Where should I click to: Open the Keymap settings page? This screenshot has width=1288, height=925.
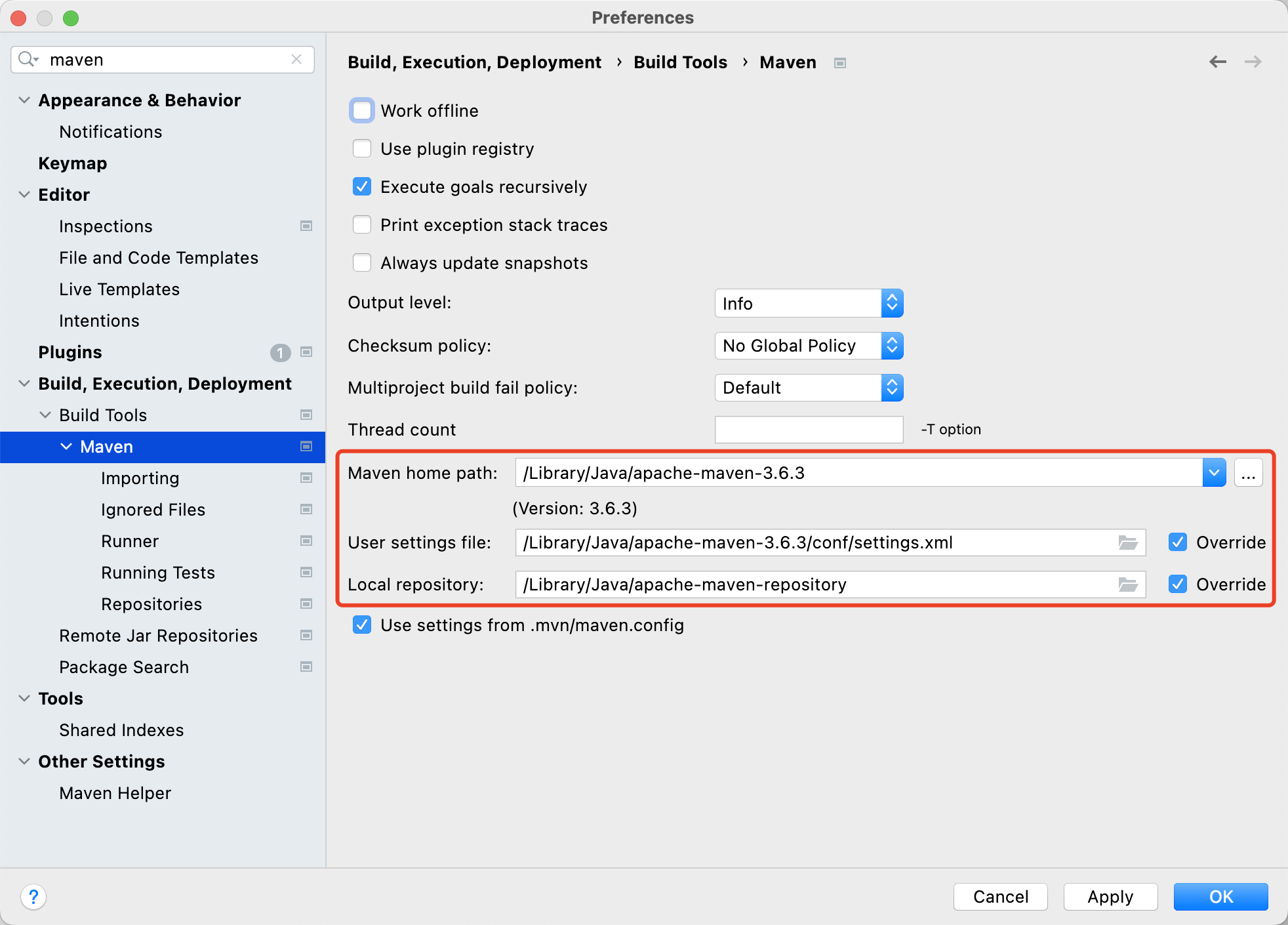pyautogui.click(x=72, y=163)
